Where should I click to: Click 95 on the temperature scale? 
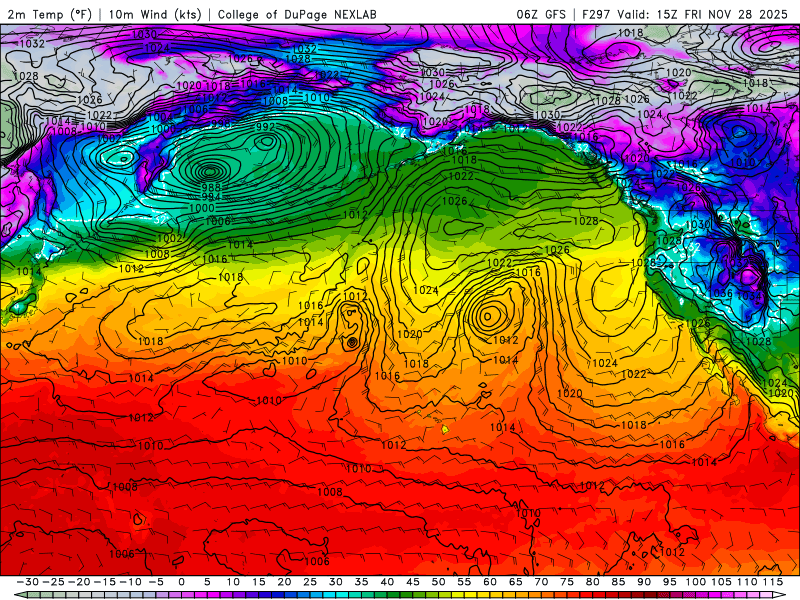point(669,582)
